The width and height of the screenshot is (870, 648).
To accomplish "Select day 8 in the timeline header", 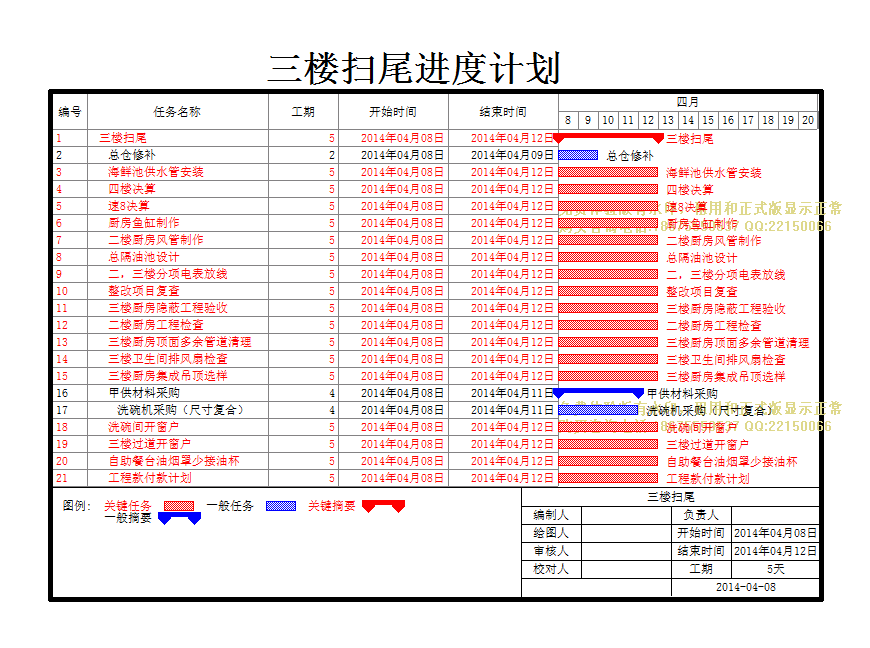I will coord(568,120).
